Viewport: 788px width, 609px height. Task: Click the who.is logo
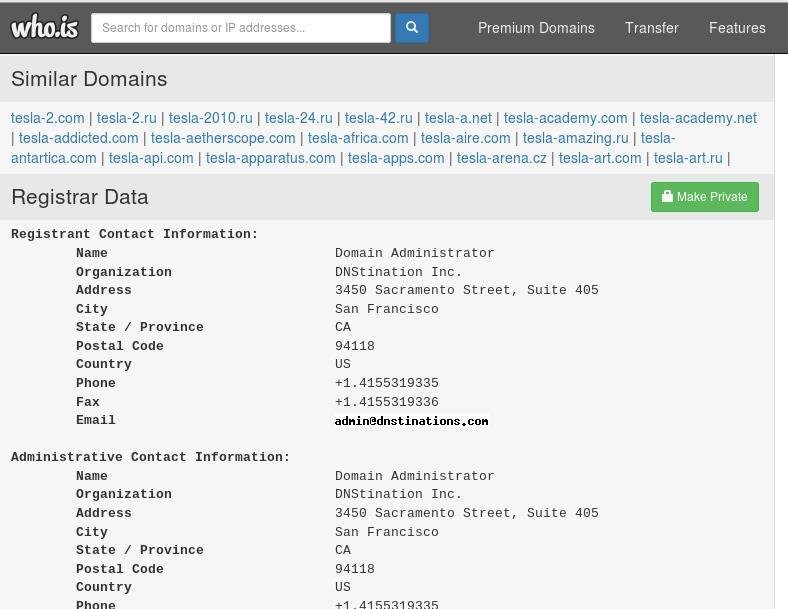pos(45,27)
